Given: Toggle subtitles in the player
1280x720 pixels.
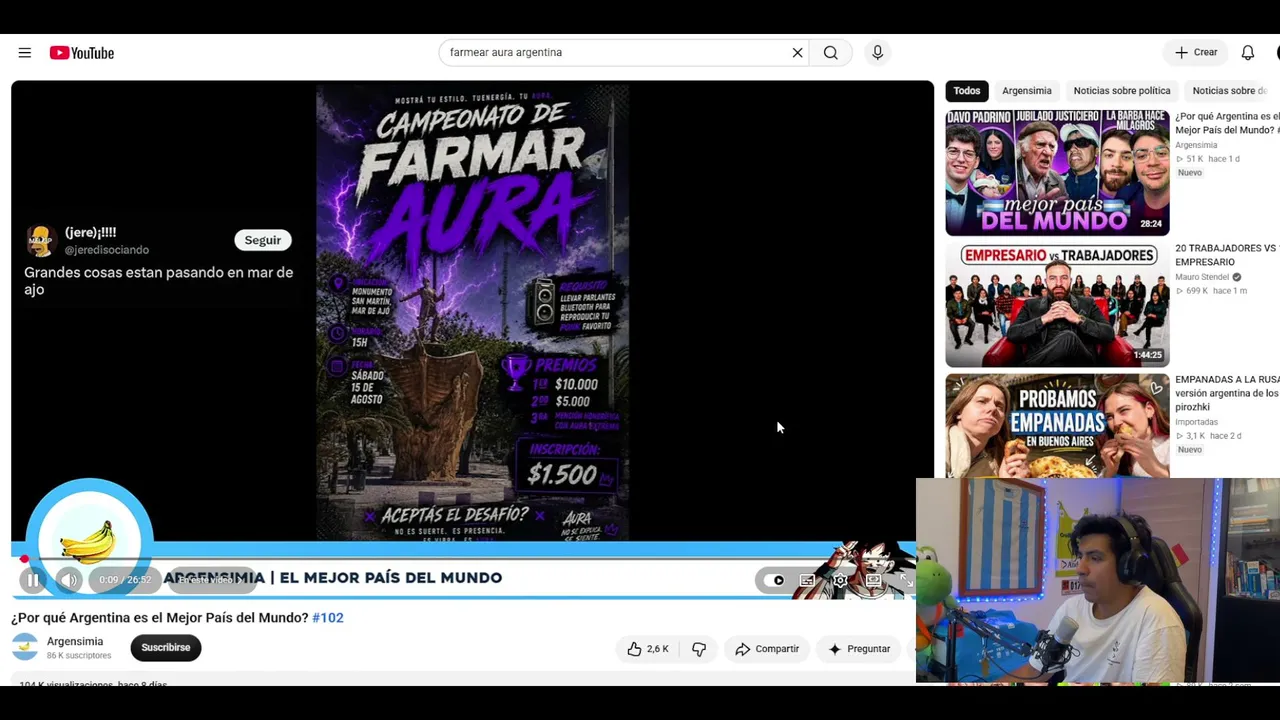Looking at the screenshot, I should click(807, 580).
